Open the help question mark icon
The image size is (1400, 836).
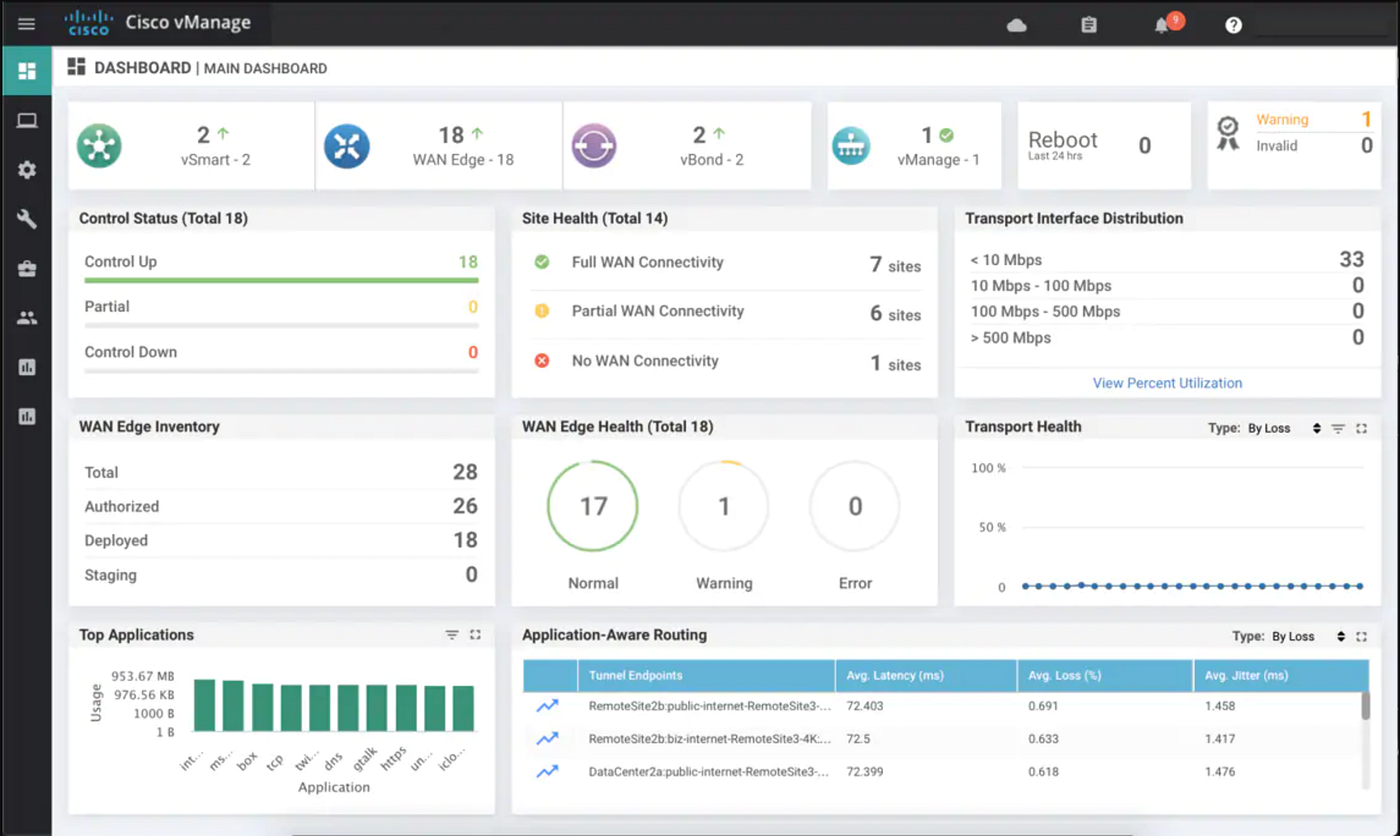(x=1234, y=25)
